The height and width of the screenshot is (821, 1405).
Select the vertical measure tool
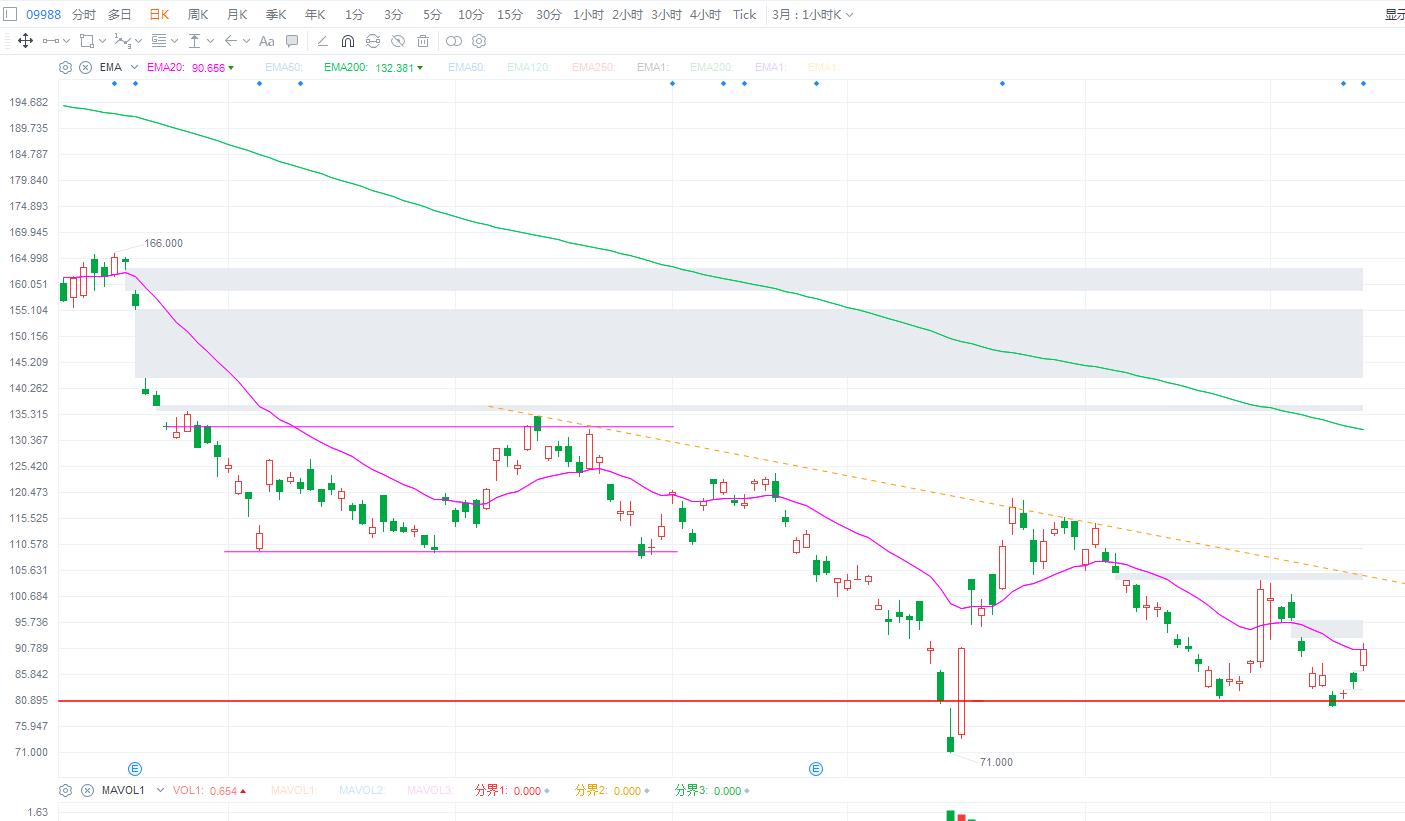click(x=195, y=41)
